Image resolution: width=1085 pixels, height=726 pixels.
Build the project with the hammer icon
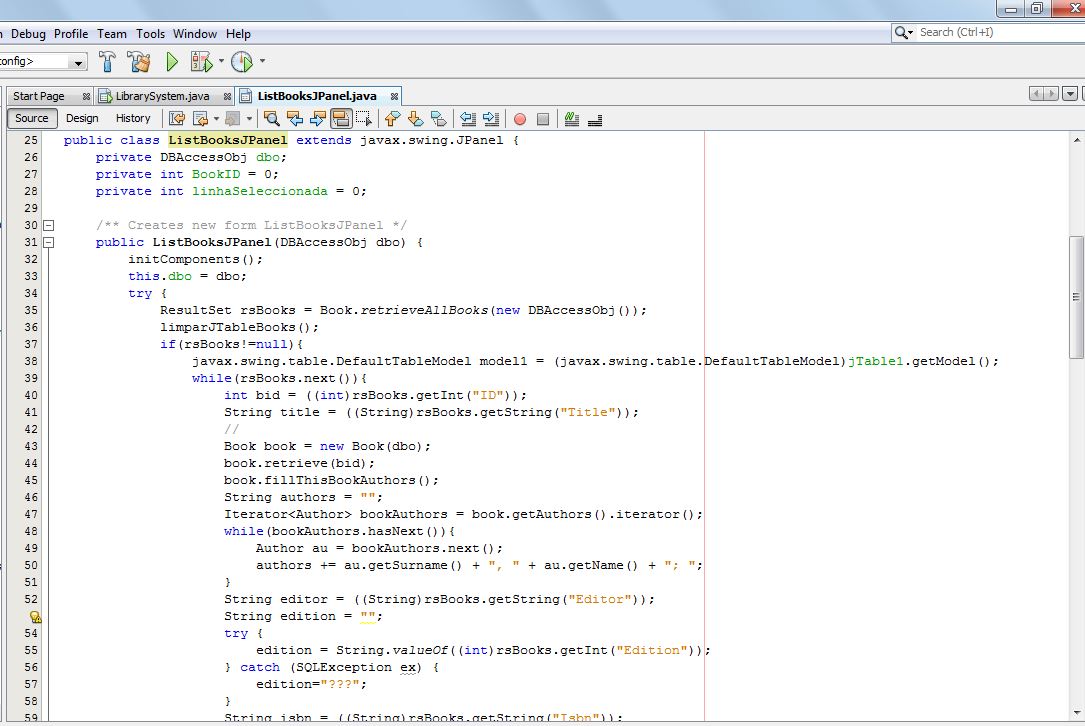pyautogui.click(x=107, y=60)
